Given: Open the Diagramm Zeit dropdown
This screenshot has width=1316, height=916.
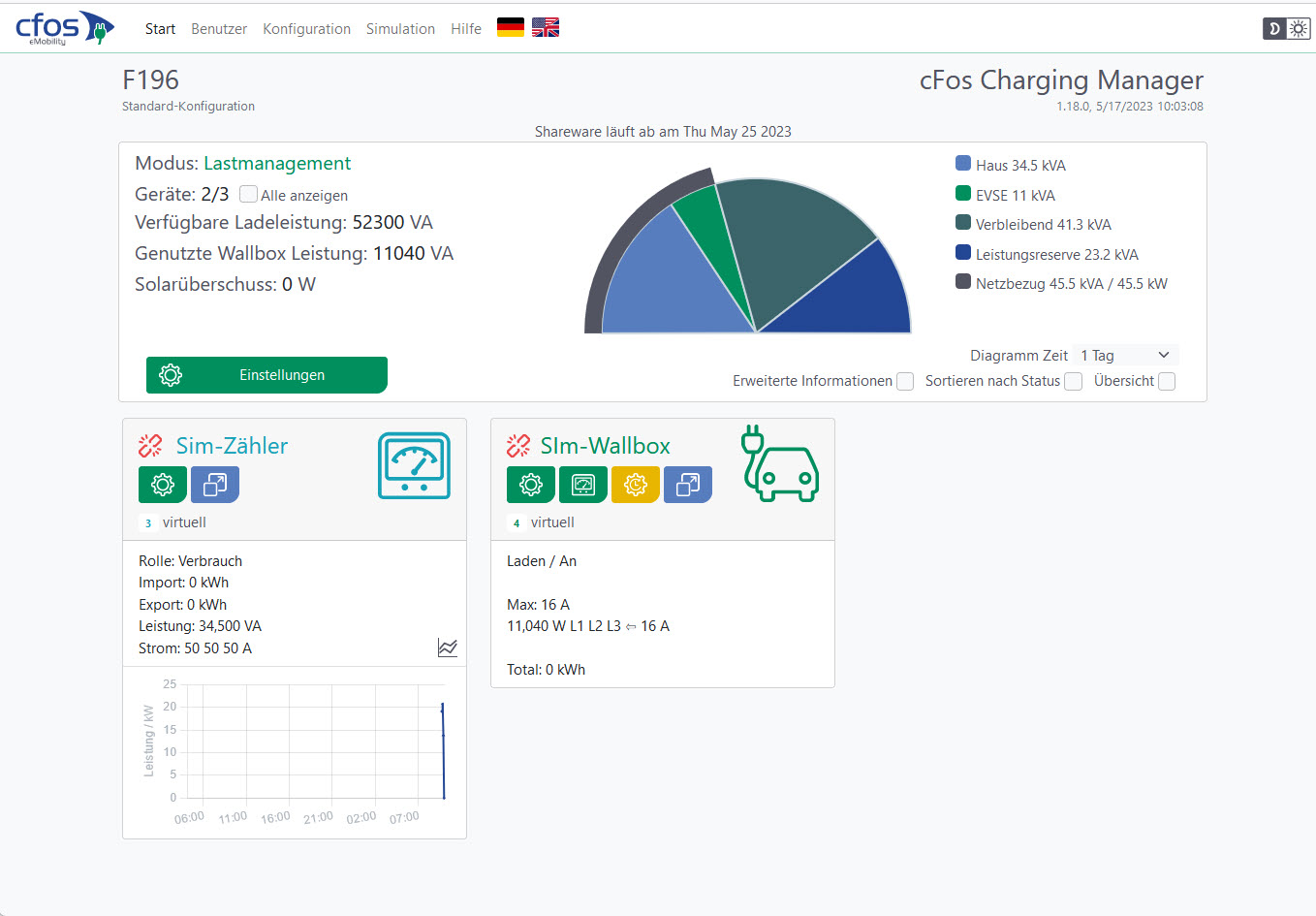Looking at the screenshot, I should 1126,356.
